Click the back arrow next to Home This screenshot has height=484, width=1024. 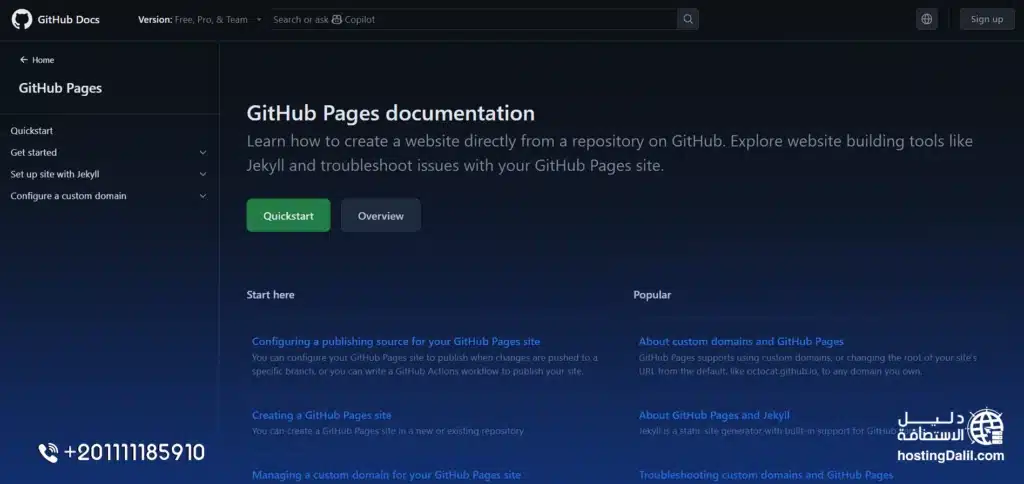point(24,59)
